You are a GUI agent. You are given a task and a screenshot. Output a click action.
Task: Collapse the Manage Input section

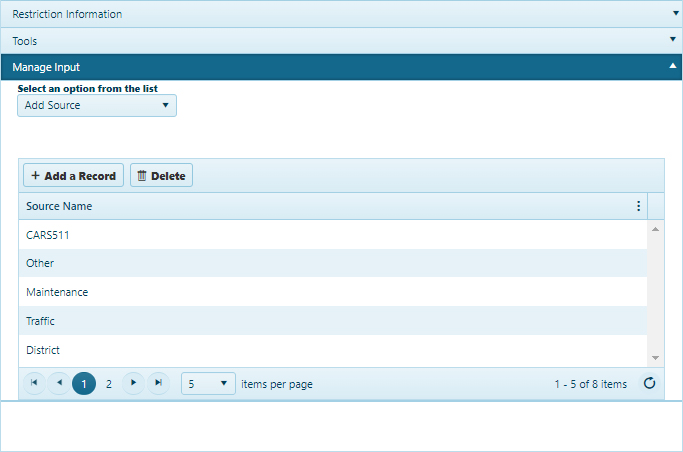(x=341, y=67)
